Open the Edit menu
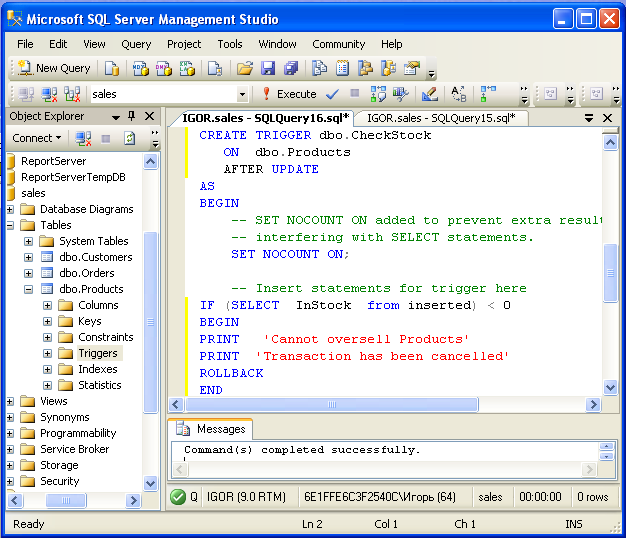Viewport: 626px width, 538px height. pyautogui.click(x=58, y=44)
